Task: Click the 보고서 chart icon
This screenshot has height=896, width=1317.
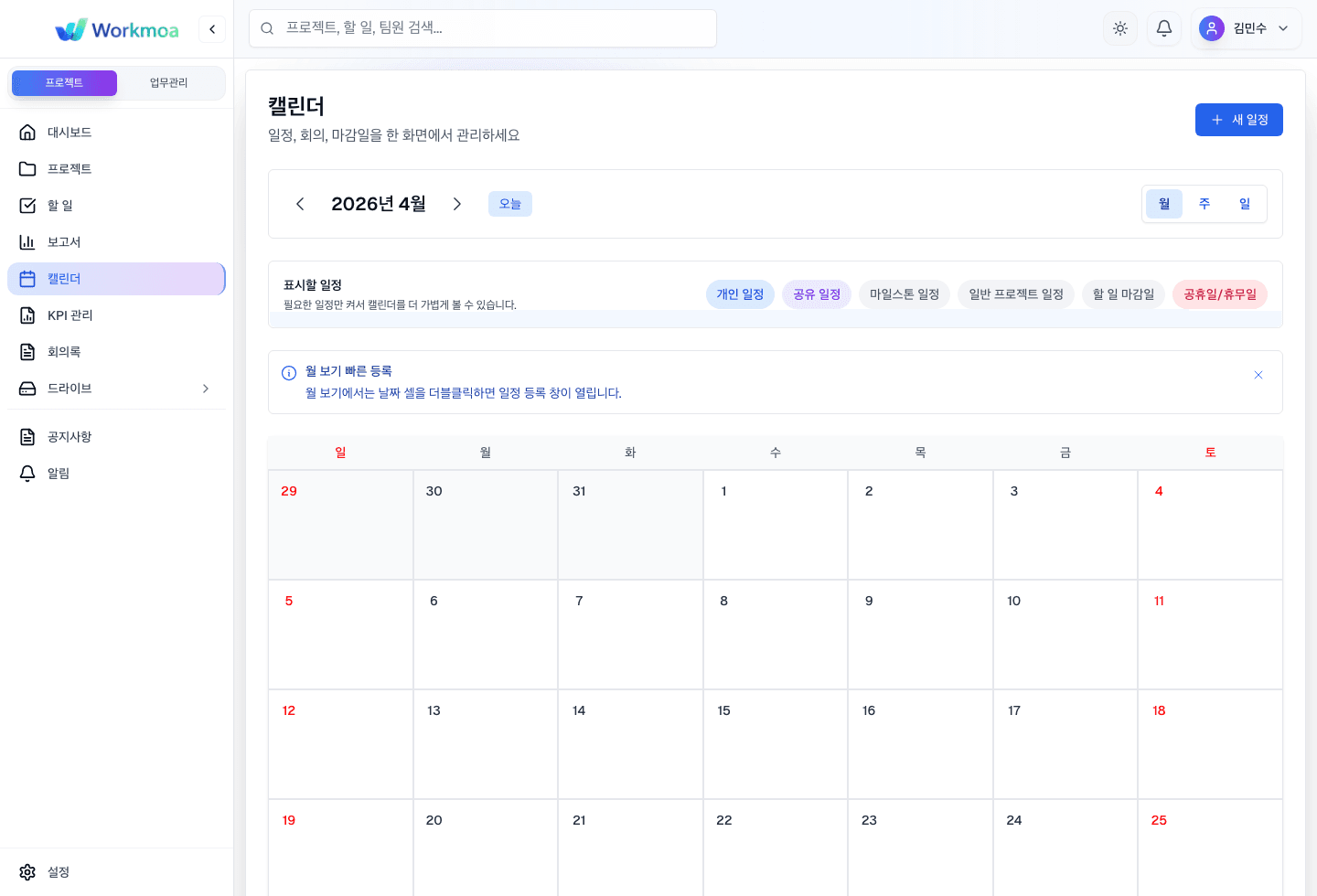Action: click(x=27, y=242)
